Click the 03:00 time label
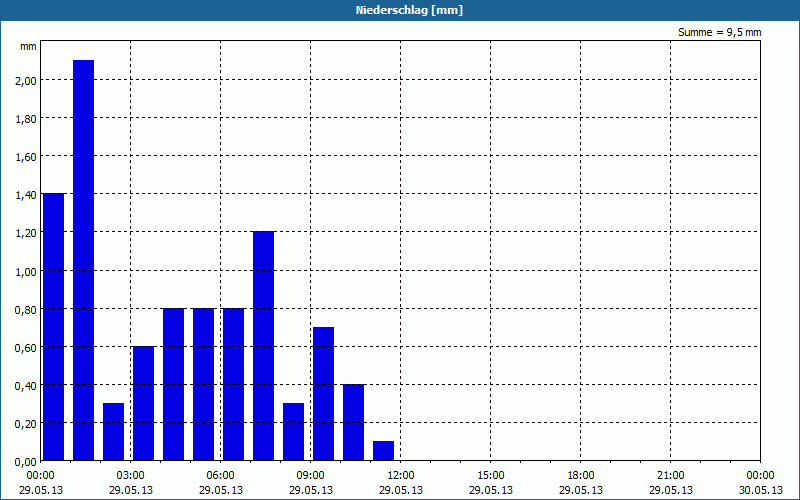800x500 pixels. pyautogui.click(x=131, y=476)
